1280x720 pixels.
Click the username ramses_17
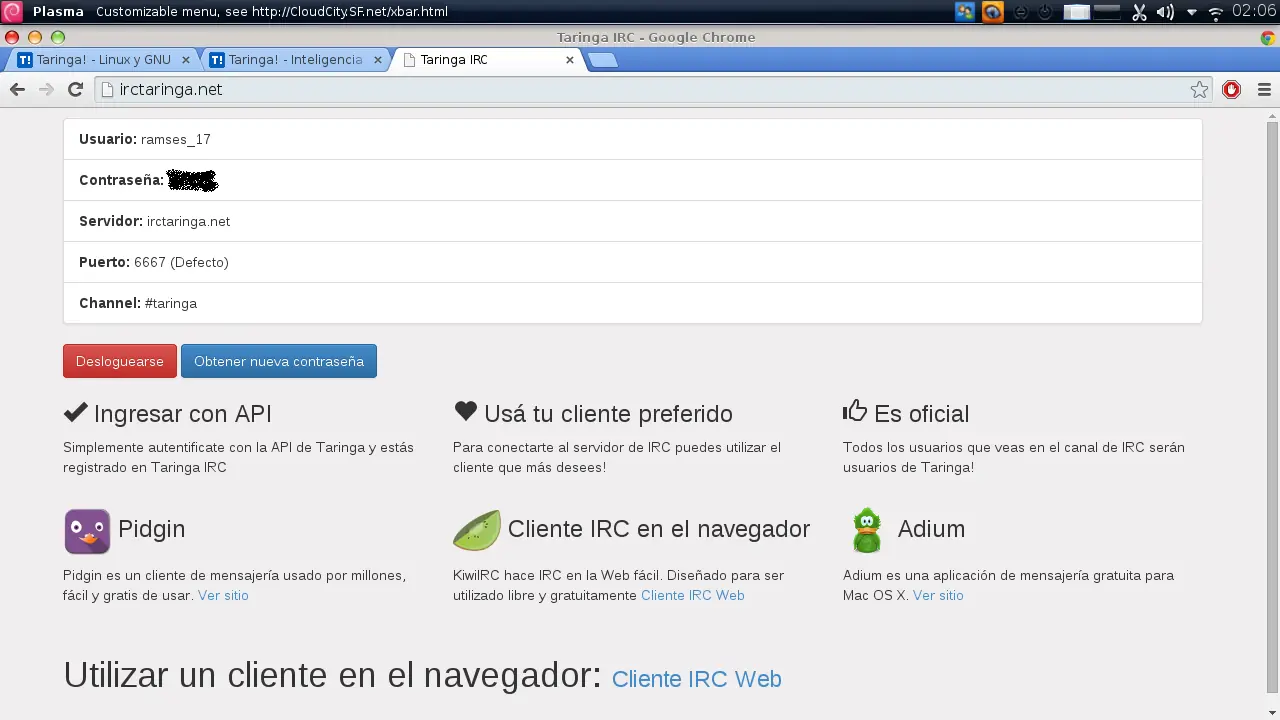pos(176,139)
